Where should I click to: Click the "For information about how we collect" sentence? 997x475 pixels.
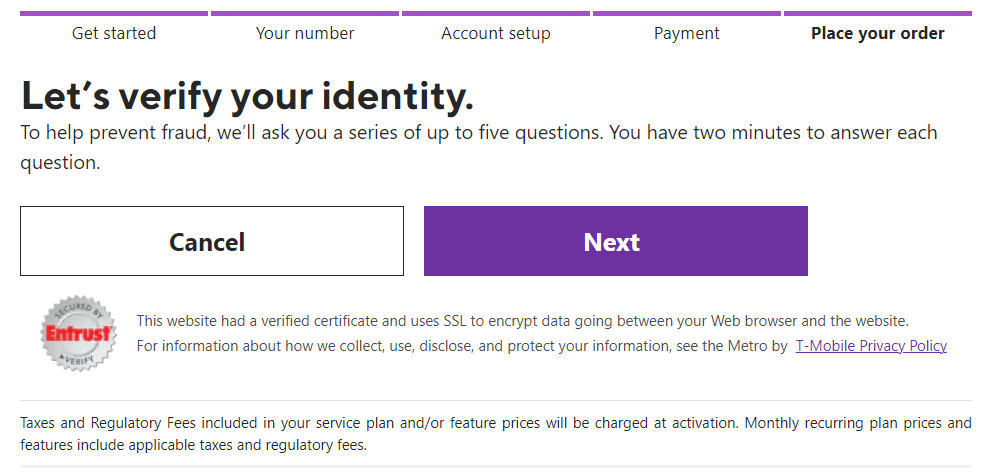(x=462, y=346)
